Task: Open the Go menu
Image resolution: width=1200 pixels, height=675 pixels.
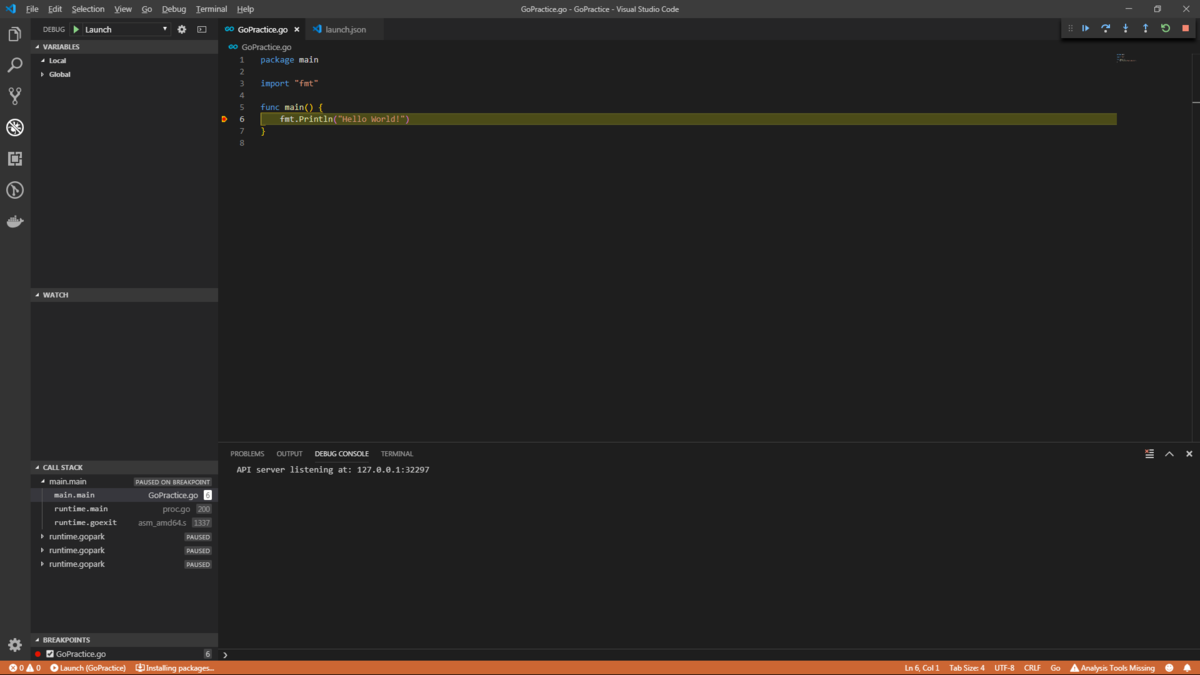Action: pyautogui.click(x=147, y=9)
